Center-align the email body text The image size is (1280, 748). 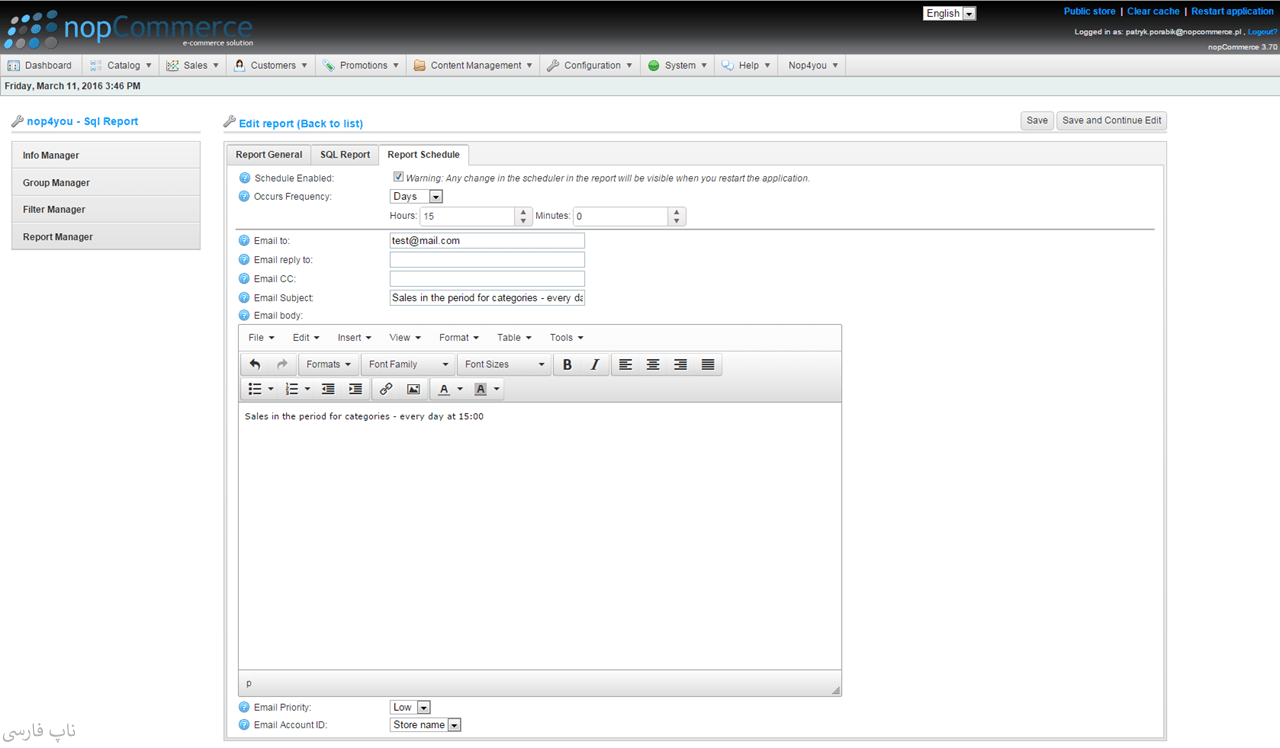(x=653, y=365)
